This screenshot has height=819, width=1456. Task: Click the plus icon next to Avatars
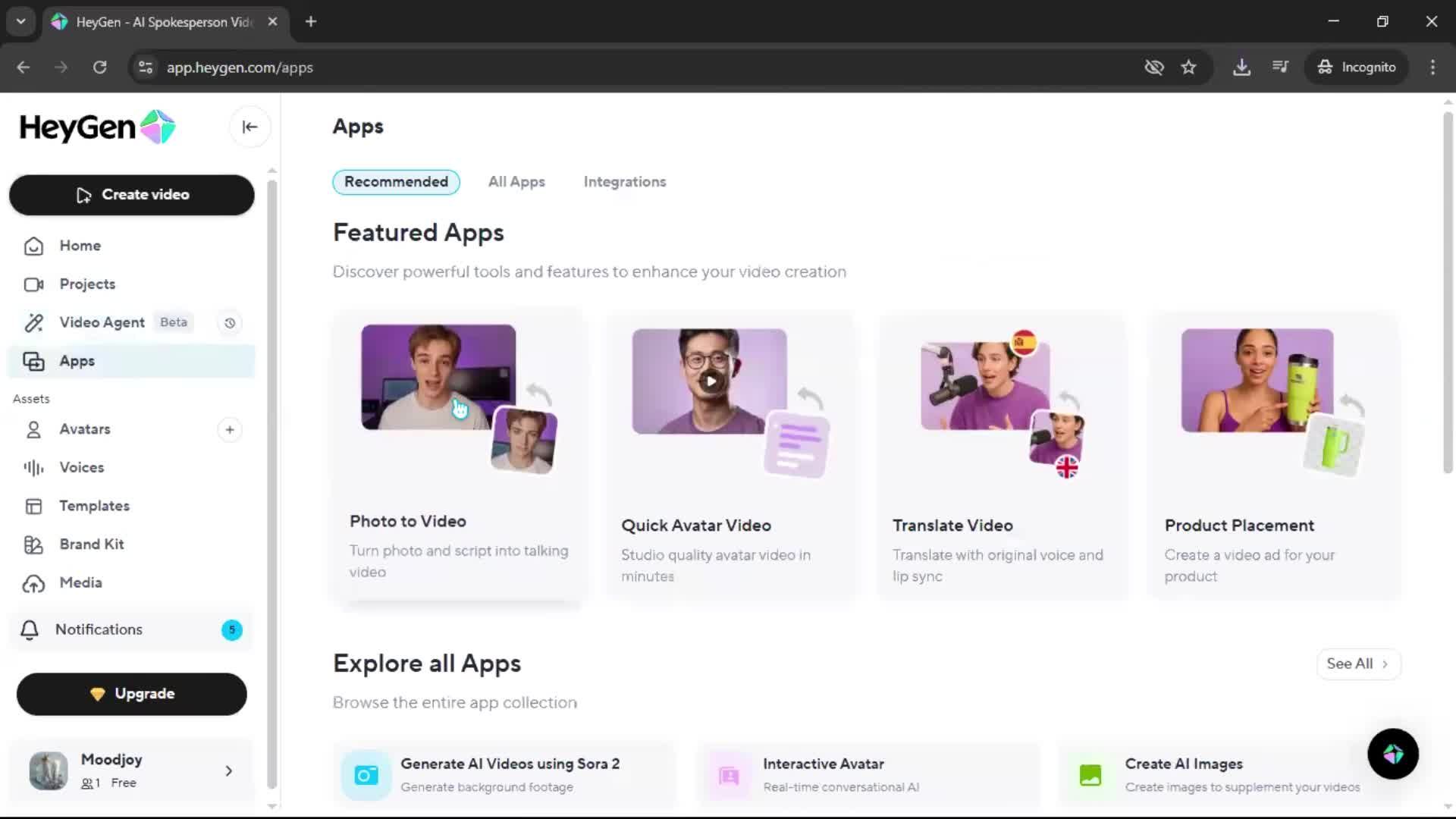[x=230, y=430]
